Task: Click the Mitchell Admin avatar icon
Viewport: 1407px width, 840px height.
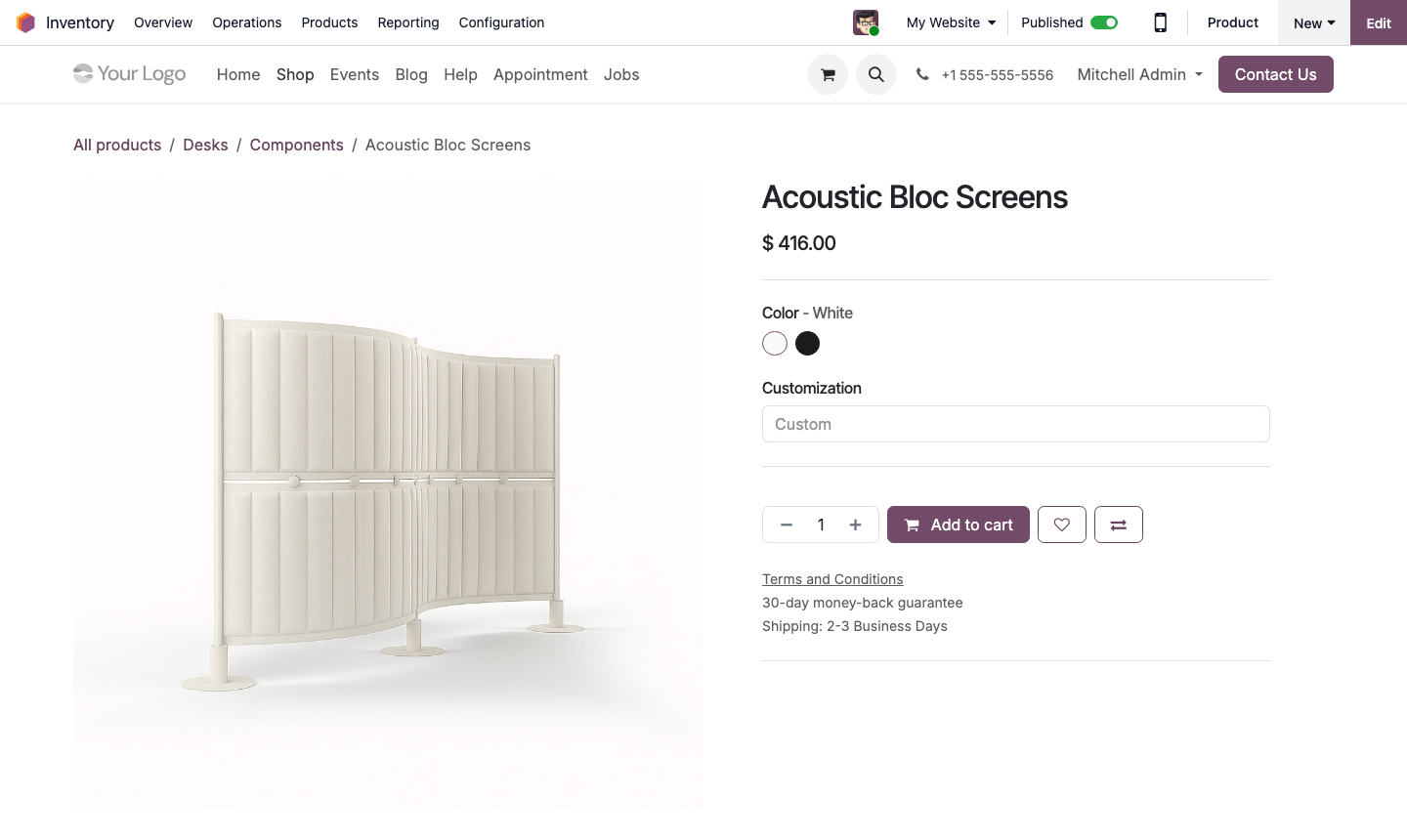Action: [x=866, y=22]
